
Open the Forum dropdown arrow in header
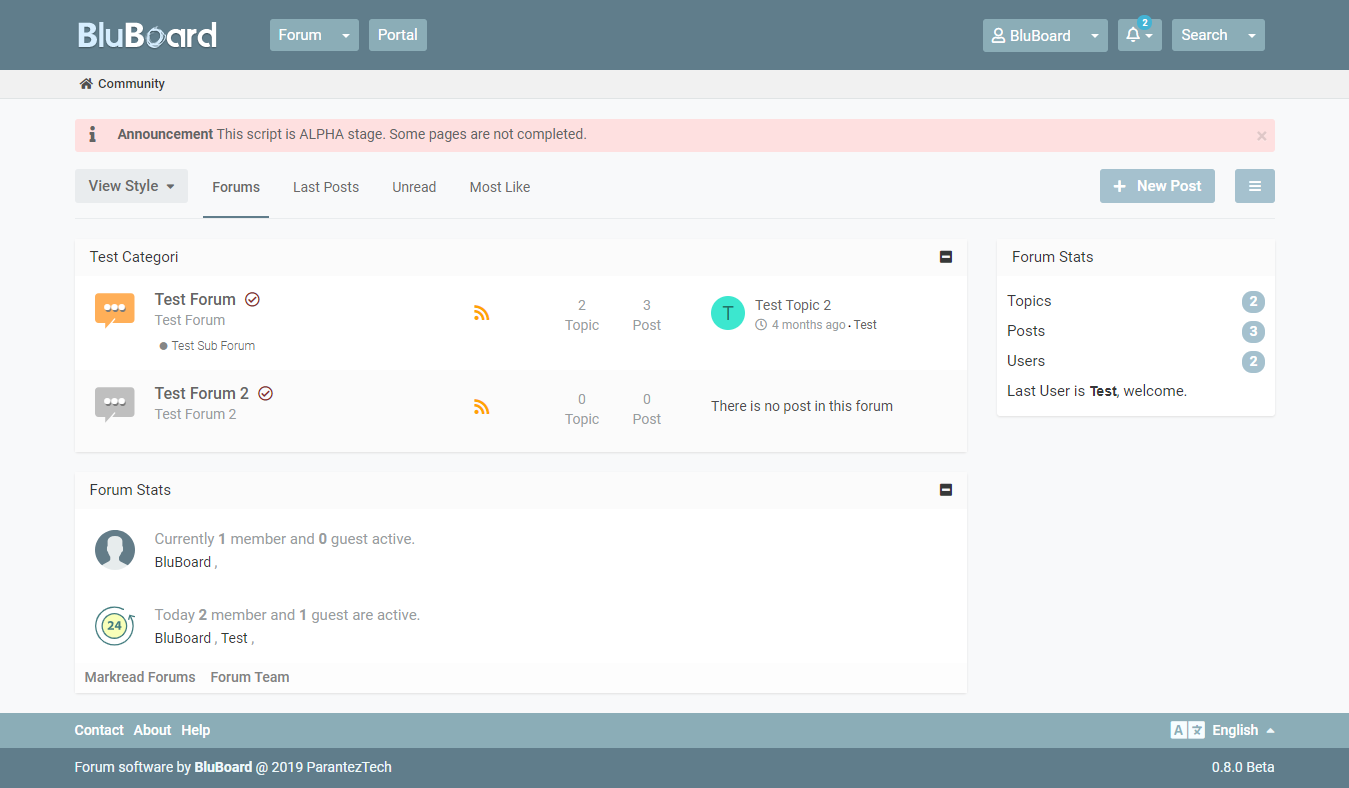[346, 35]
